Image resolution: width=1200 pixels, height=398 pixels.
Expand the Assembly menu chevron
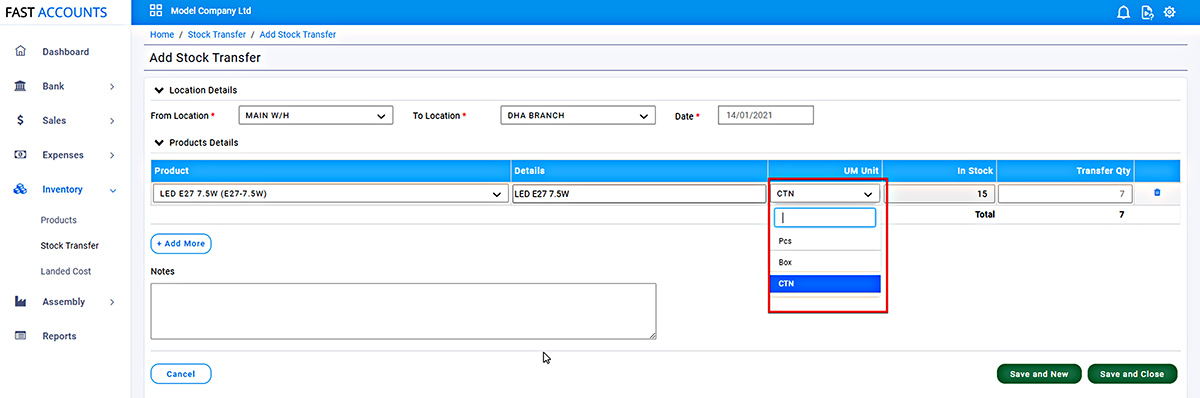[x=112, y=302]
